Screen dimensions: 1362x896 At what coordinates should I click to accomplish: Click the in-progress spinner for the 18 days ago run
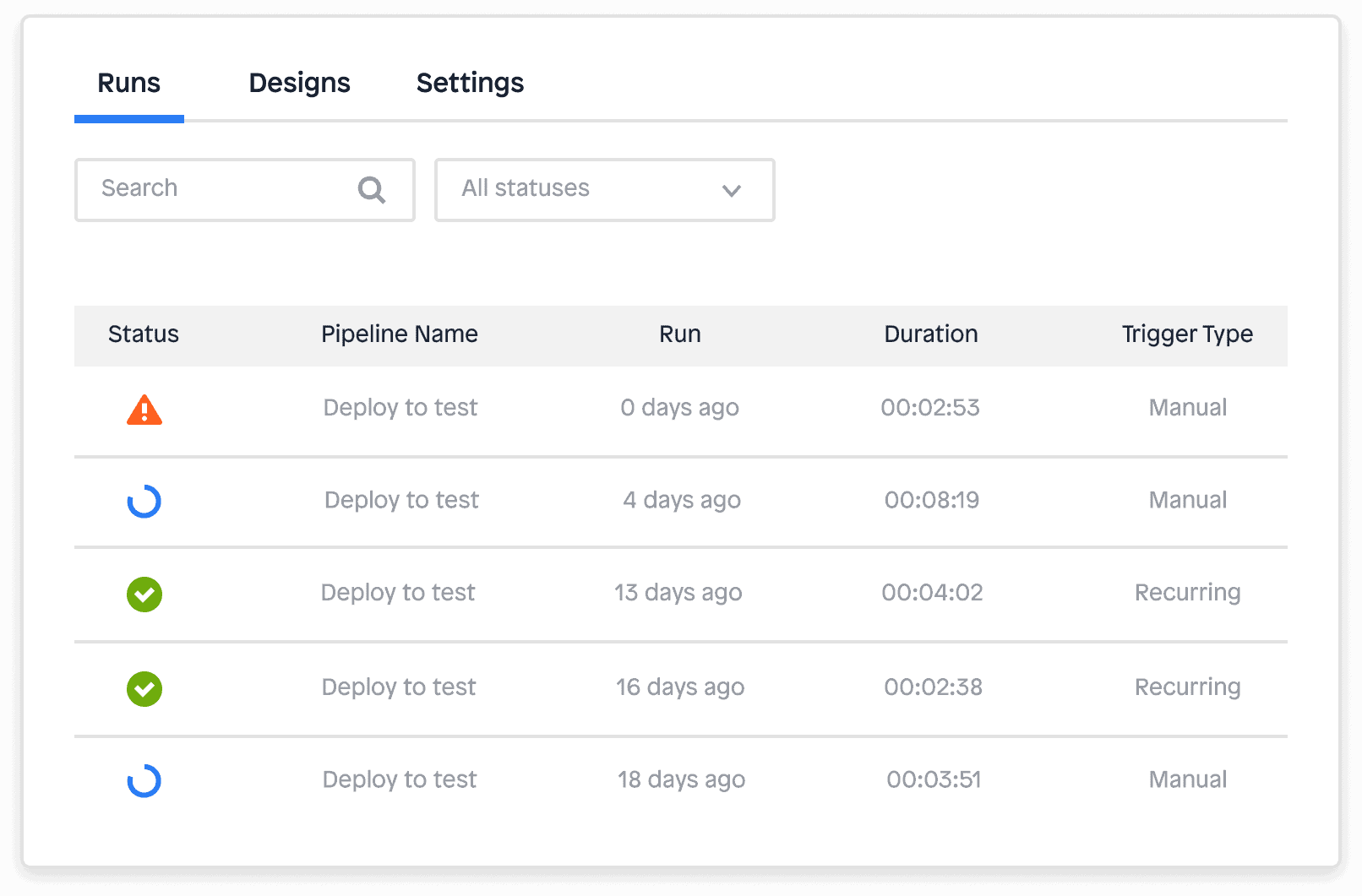tap(144, 781)
